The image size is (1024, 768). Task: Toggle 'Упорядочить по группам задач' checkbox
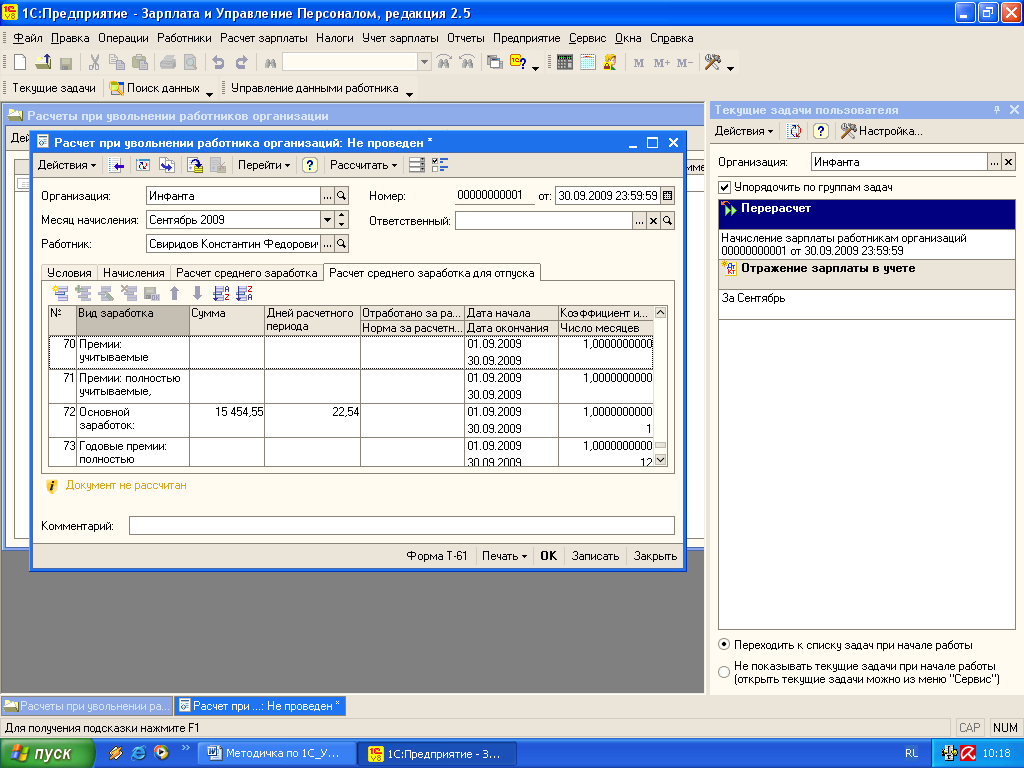pyautogui.click(x=724, y=187)
